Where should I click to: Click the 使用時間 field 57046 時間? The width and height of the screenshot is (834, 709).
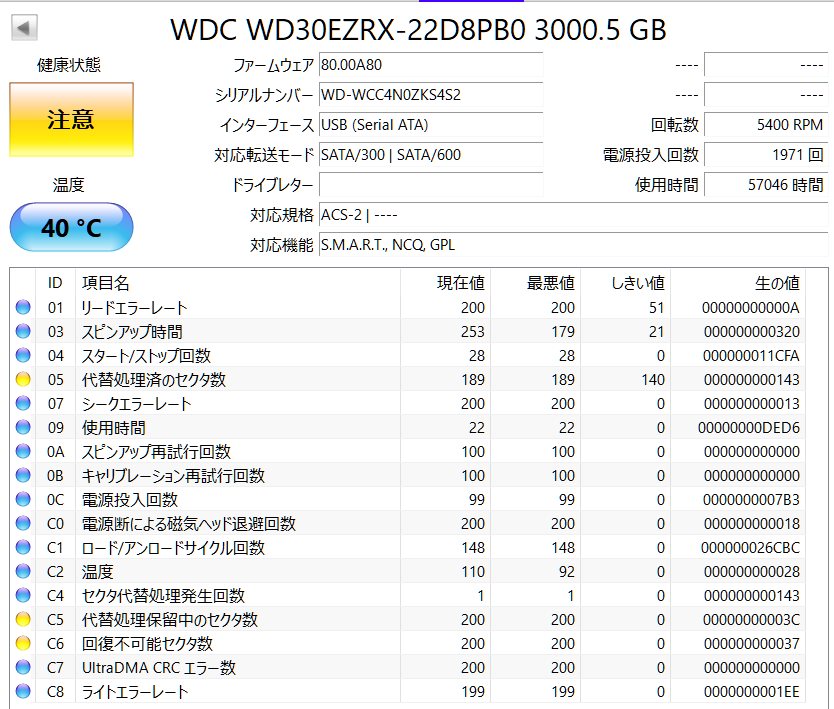pos(766,185)
